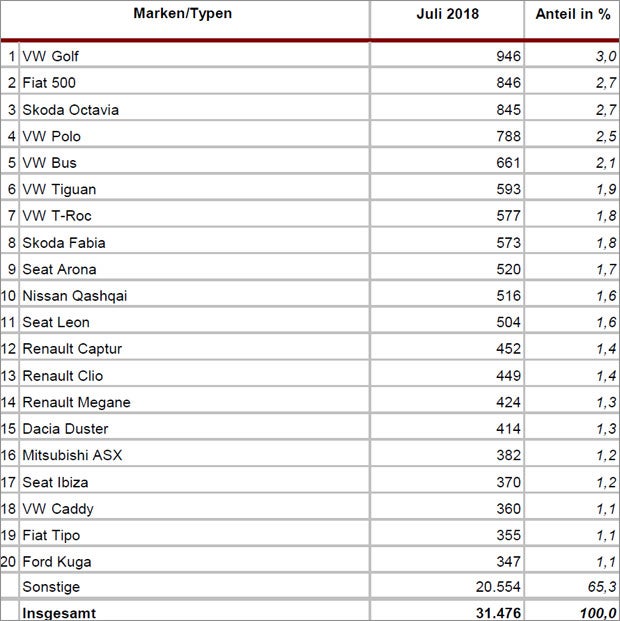620x621 pixels.
Task: Click the VW Bus model name
Action: coord(49,163)
